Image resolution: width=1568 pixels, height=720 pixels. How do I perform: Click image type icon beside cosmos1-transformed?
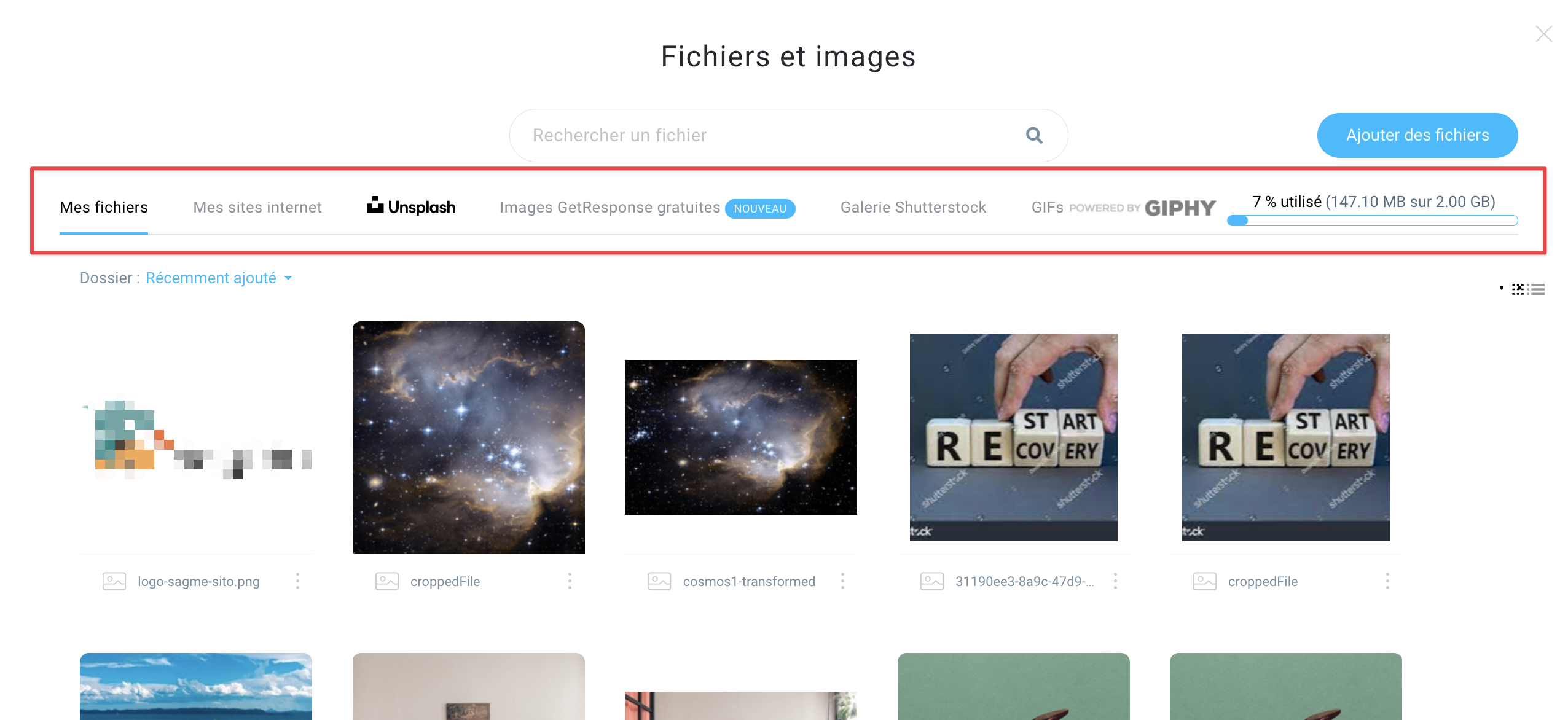pyautogui.click(x=659, y=581)
